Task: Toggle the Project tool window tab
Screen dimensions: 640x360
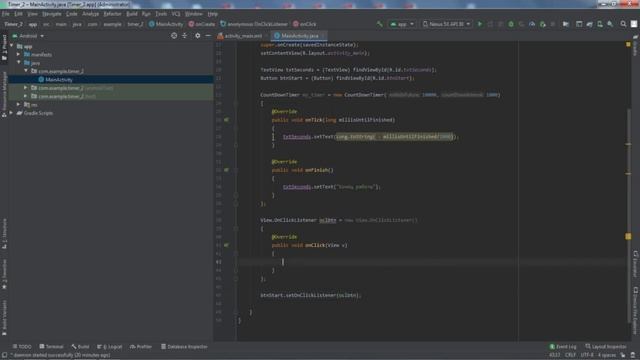Action: tap(4, 48)
